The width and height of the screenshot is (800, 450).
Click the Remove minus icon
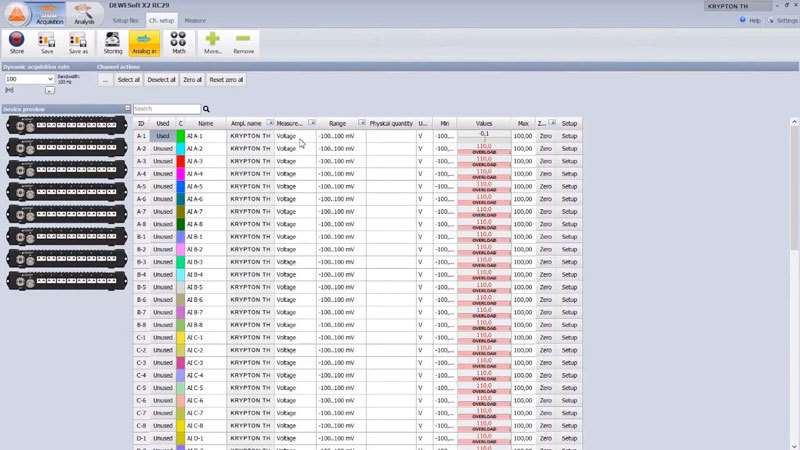(x=243, y=43)
